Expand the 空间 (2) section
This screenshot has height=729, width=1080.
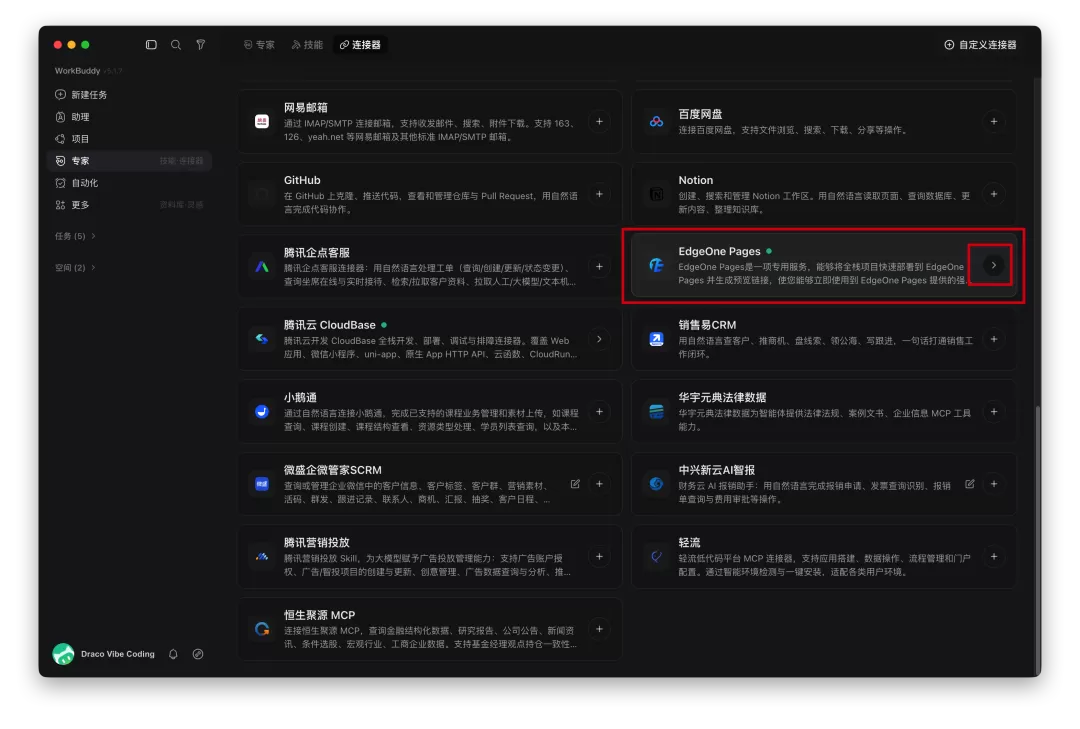75,267
